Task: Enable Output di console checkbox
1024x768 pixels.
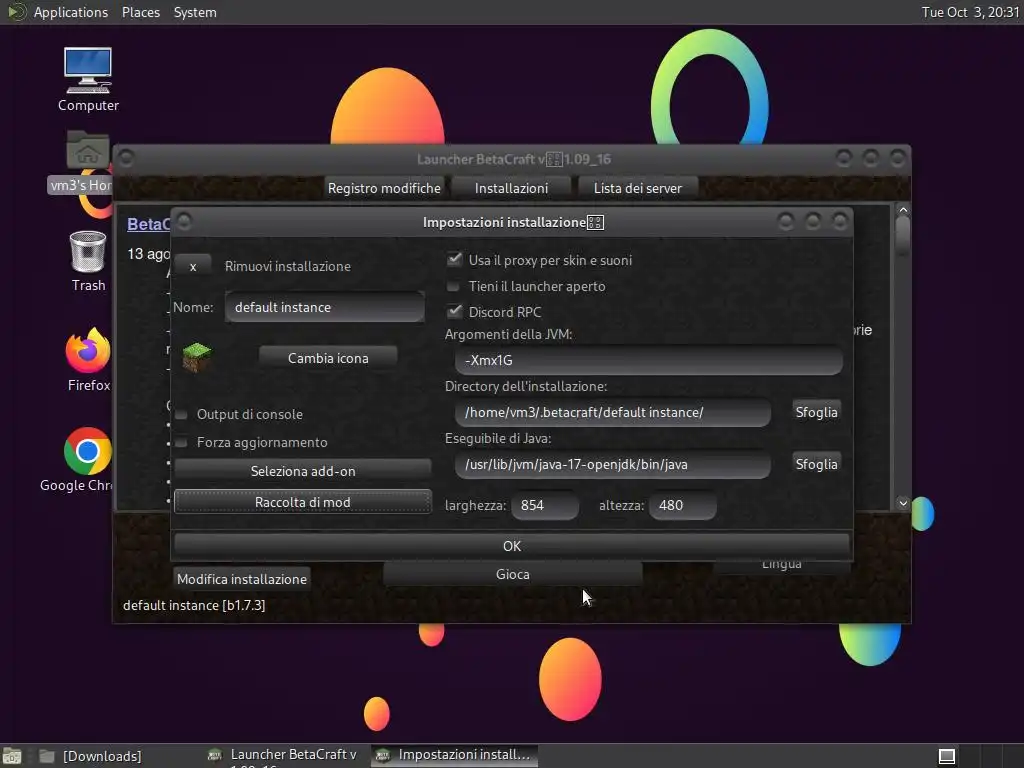Action: tap(182, 414)
